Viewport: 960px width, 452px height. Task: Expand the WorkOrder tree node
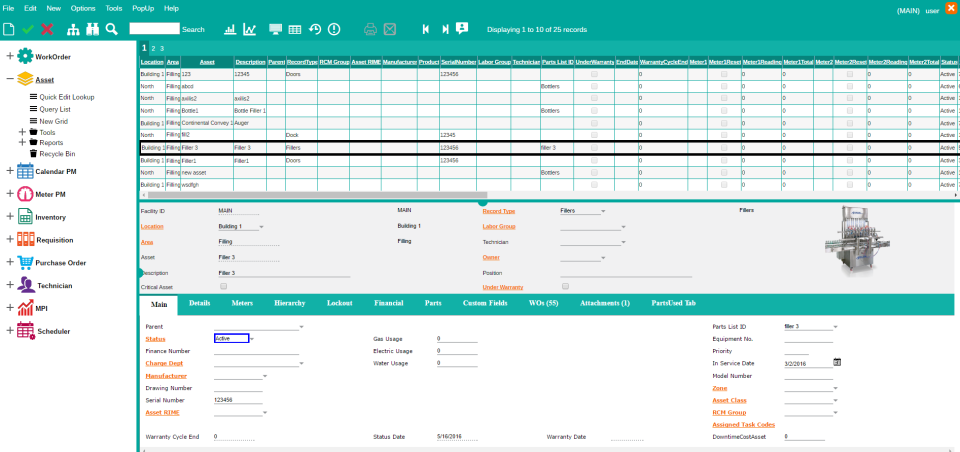(x=10, y=56)
